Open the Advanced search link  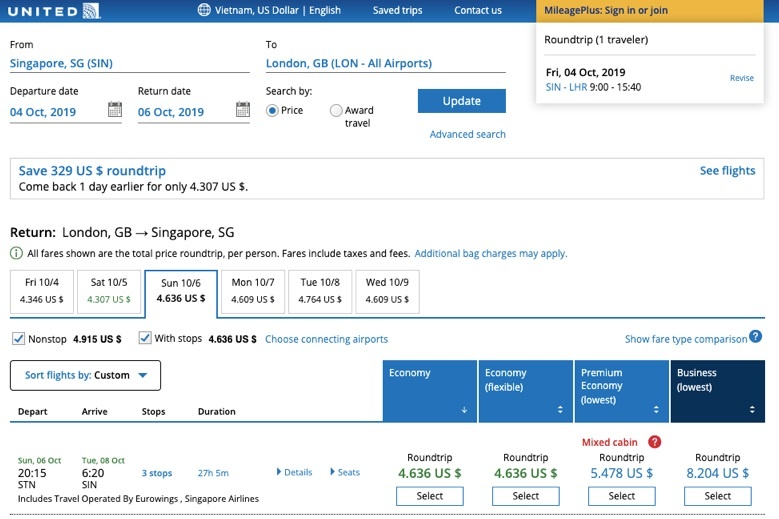click(x=467, y=134)
